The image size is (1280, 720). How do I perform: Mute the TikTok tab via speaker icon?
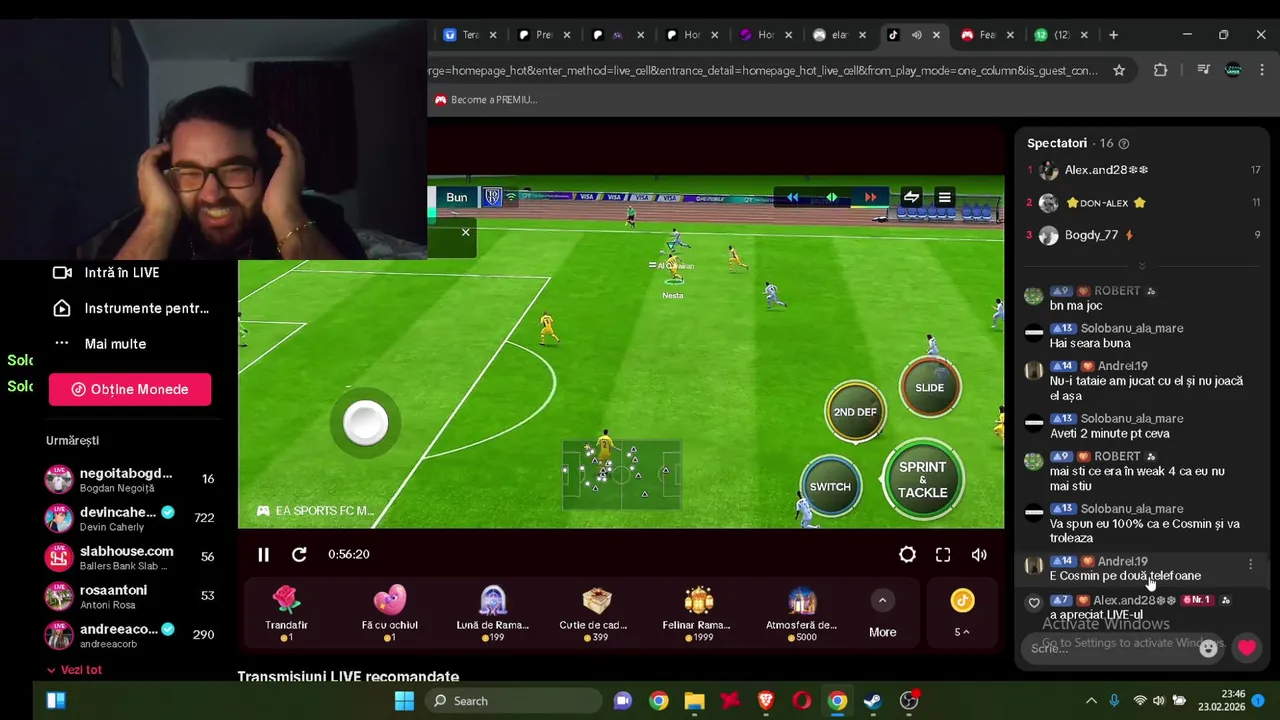916,35
